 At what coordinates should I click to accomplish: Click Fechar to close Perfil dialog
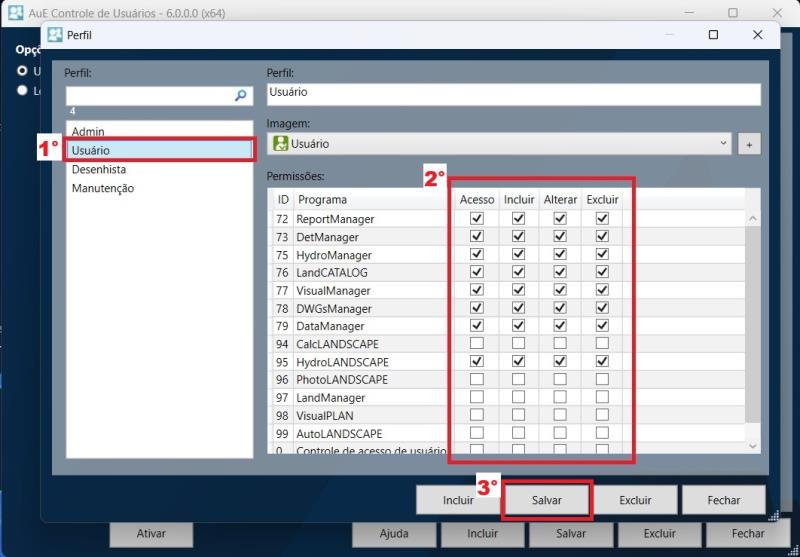tap(723, 500)
